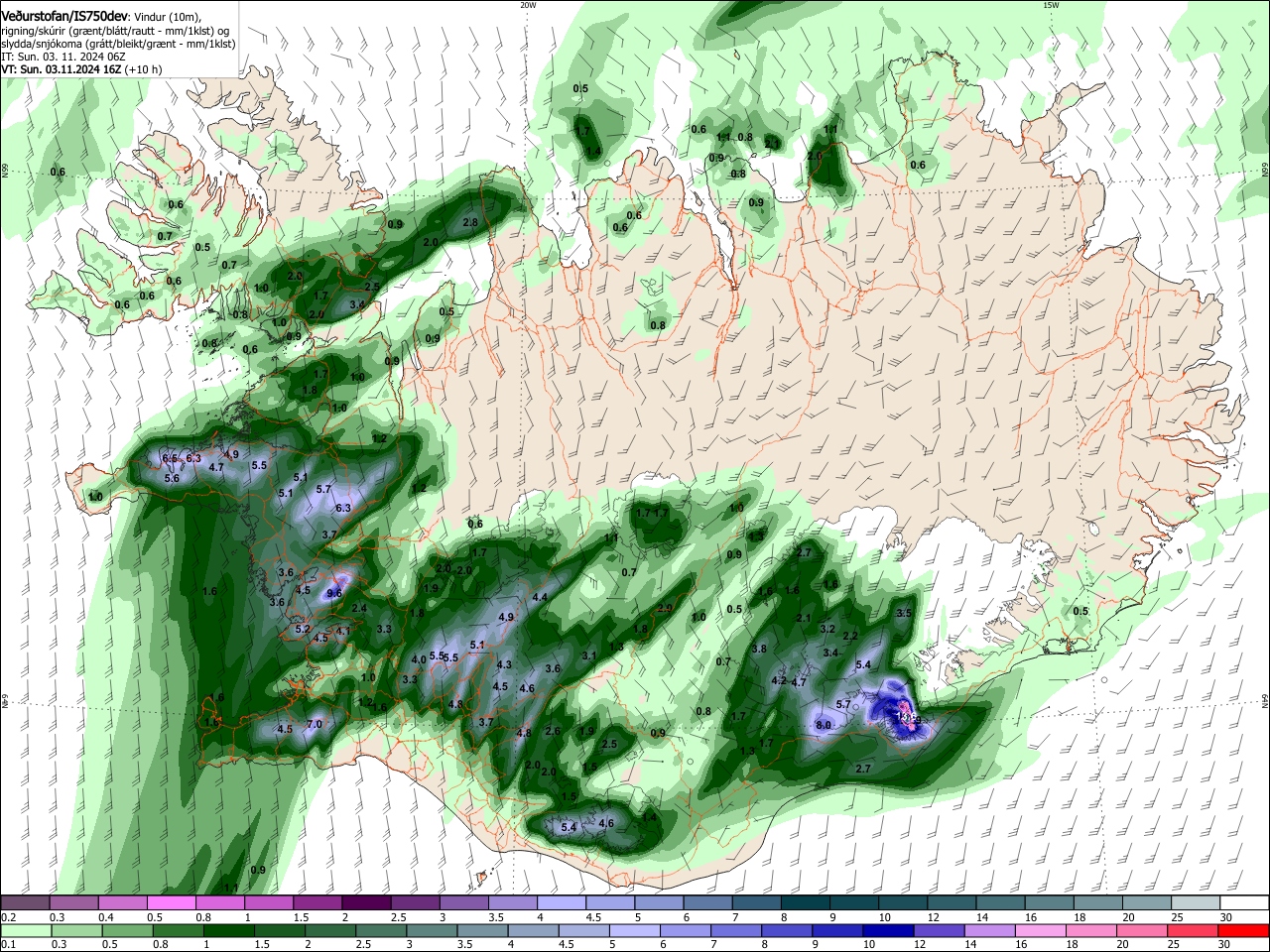Click the '3.5' value near the southeast coast

point(903,613)
